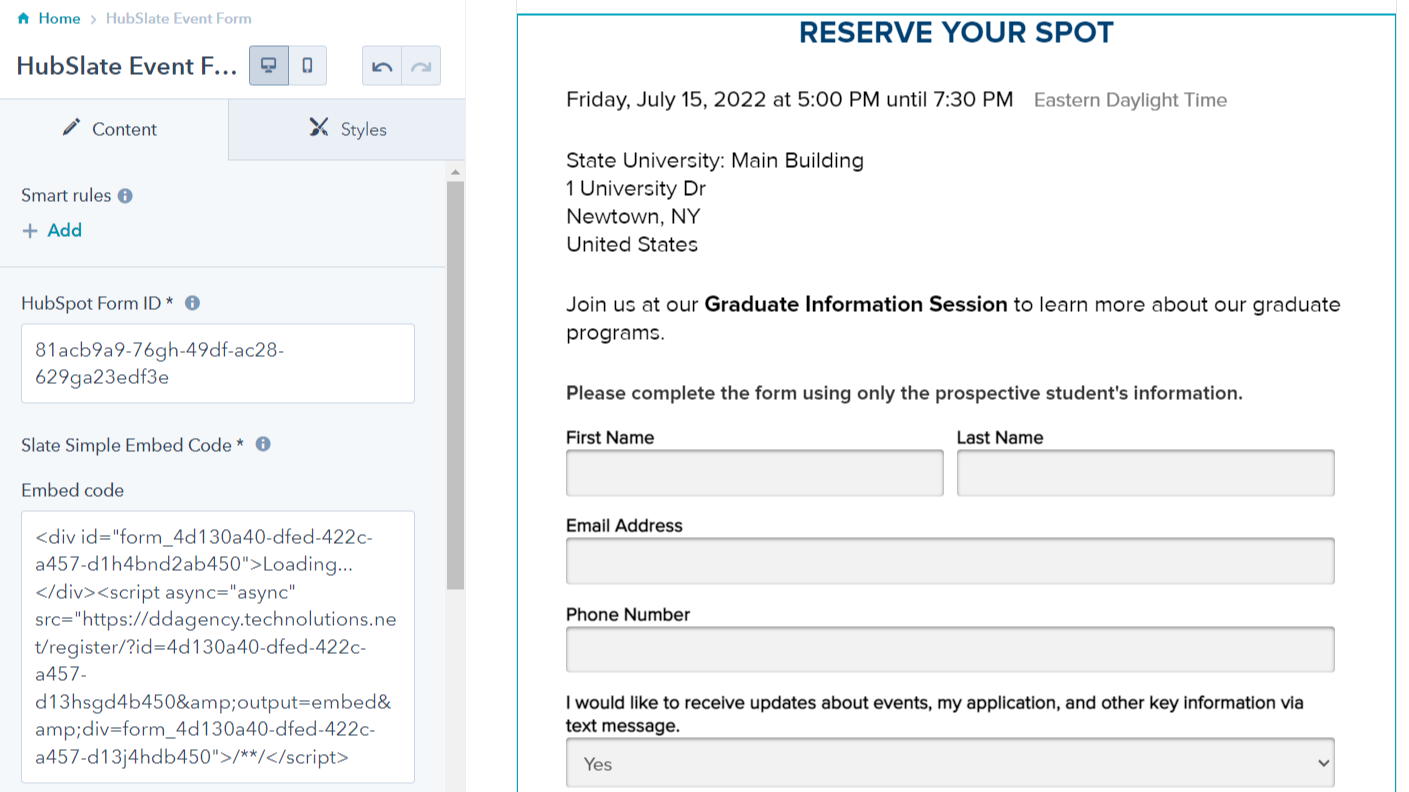Open the text message updates dropdown
Screen dimensions: 1409x792
click(x=950, y=763)
